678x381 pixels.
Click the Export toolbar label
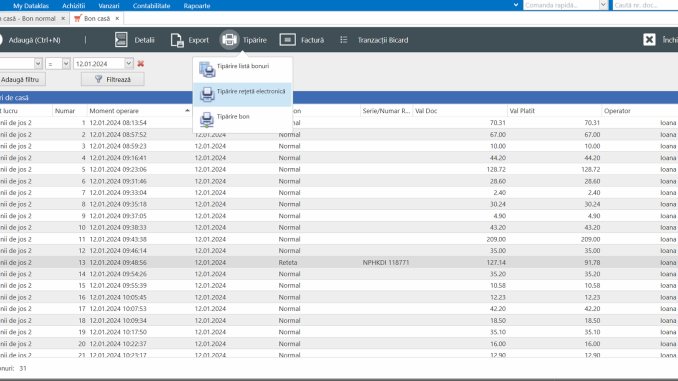198,40
